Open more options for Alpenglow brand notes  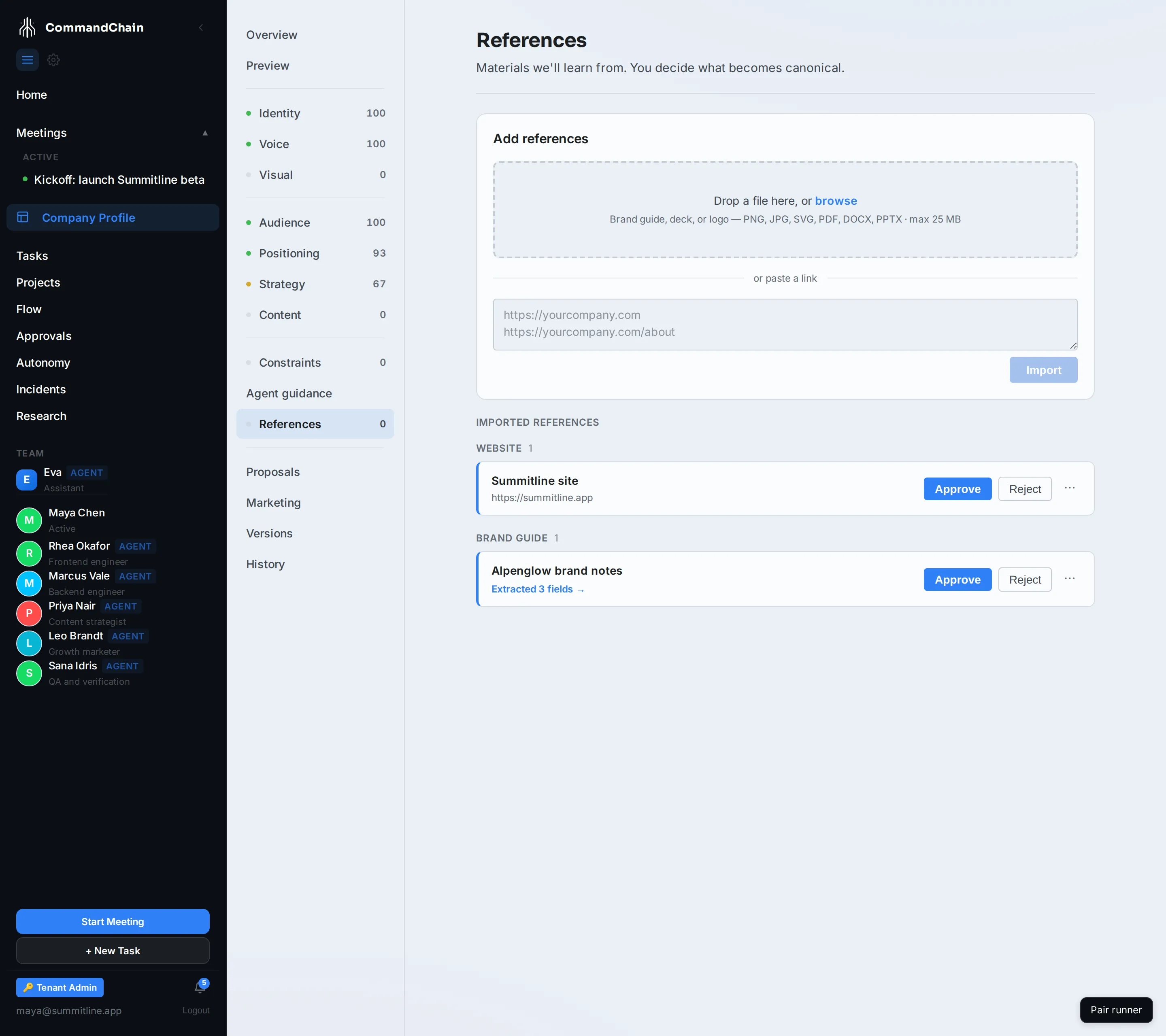coord(1070,579)
